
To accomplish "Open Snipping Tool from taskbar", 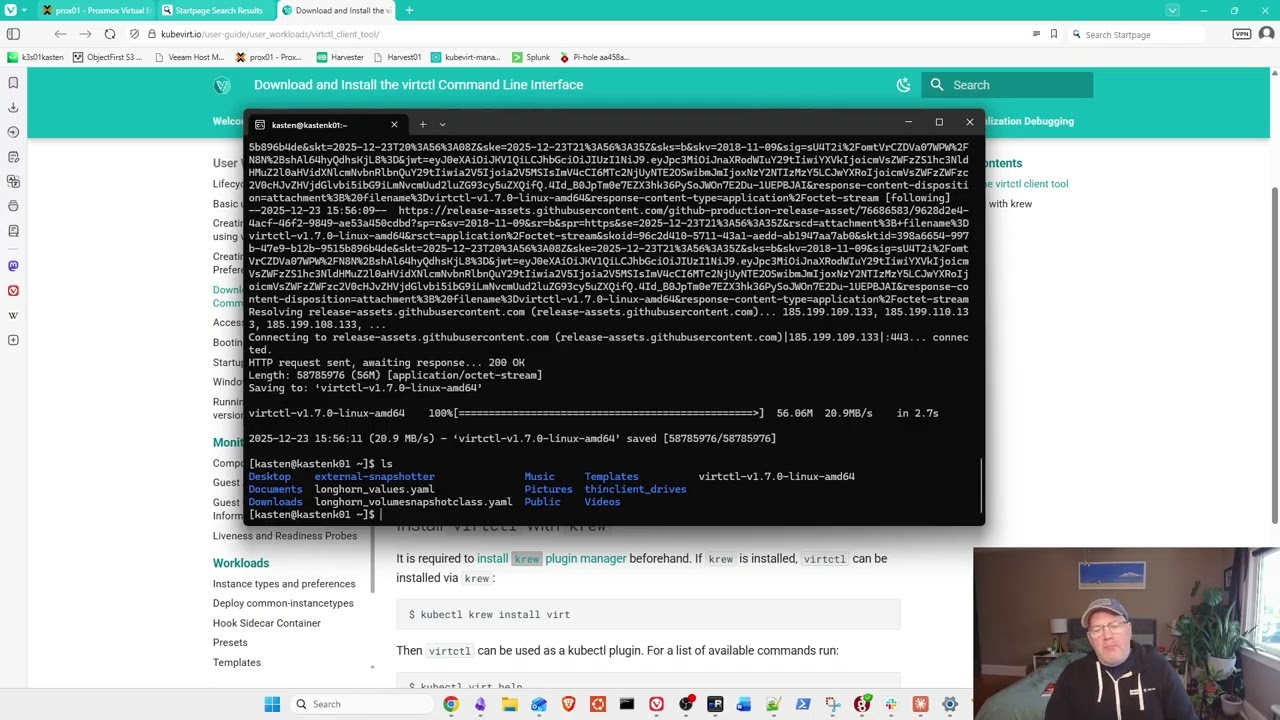I will (832, 704).
